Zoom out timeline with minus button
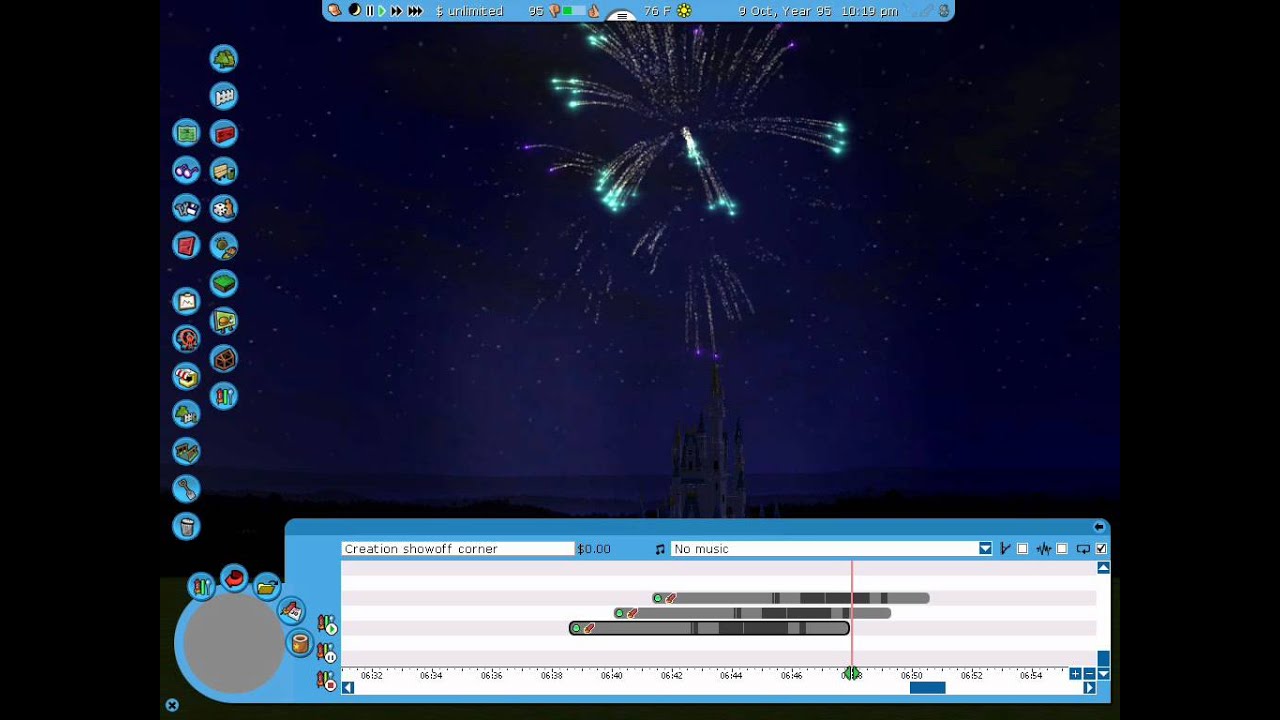 click(x=1089, y=674)
